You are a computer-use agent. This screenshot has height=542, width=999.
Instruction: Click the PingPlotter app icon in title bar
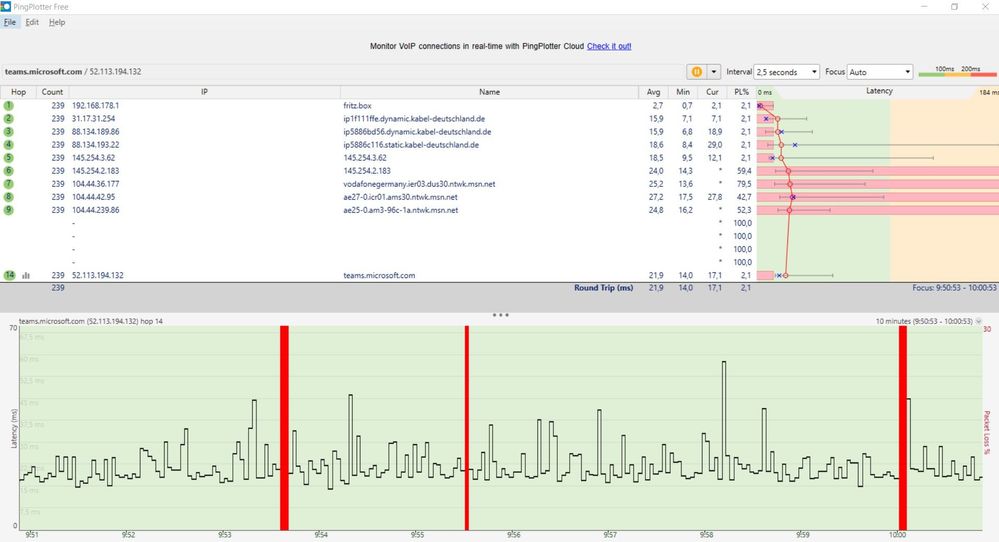point(6,6)
